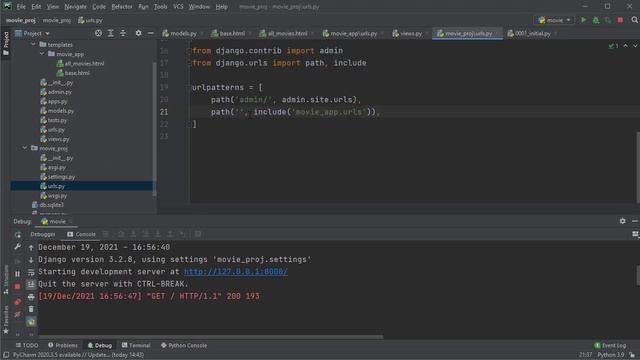
Task: Select all_movies.html in project tree
Action: [x=84, y=64]
